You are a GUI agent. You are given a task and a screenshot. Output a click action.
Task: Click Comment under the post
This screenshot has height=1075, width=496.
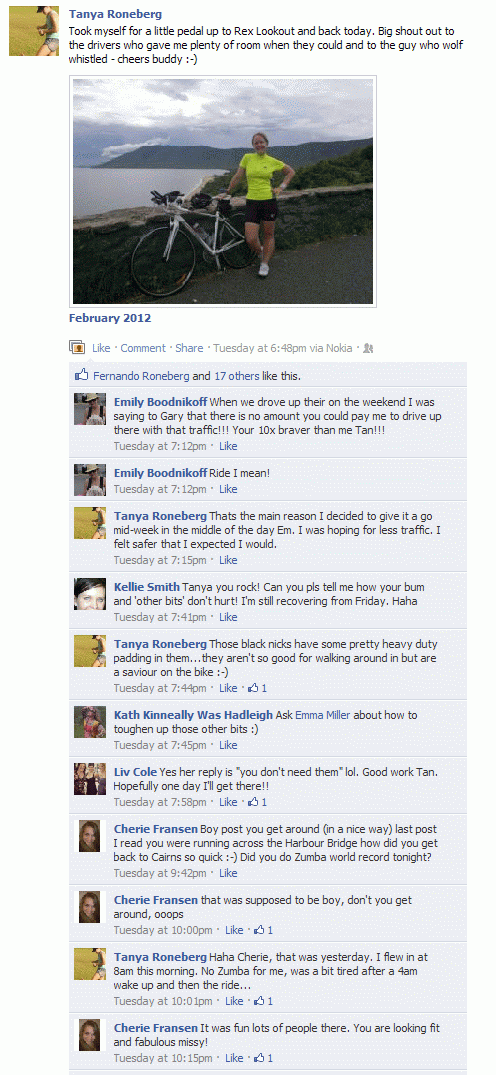[x=143, y=348]
